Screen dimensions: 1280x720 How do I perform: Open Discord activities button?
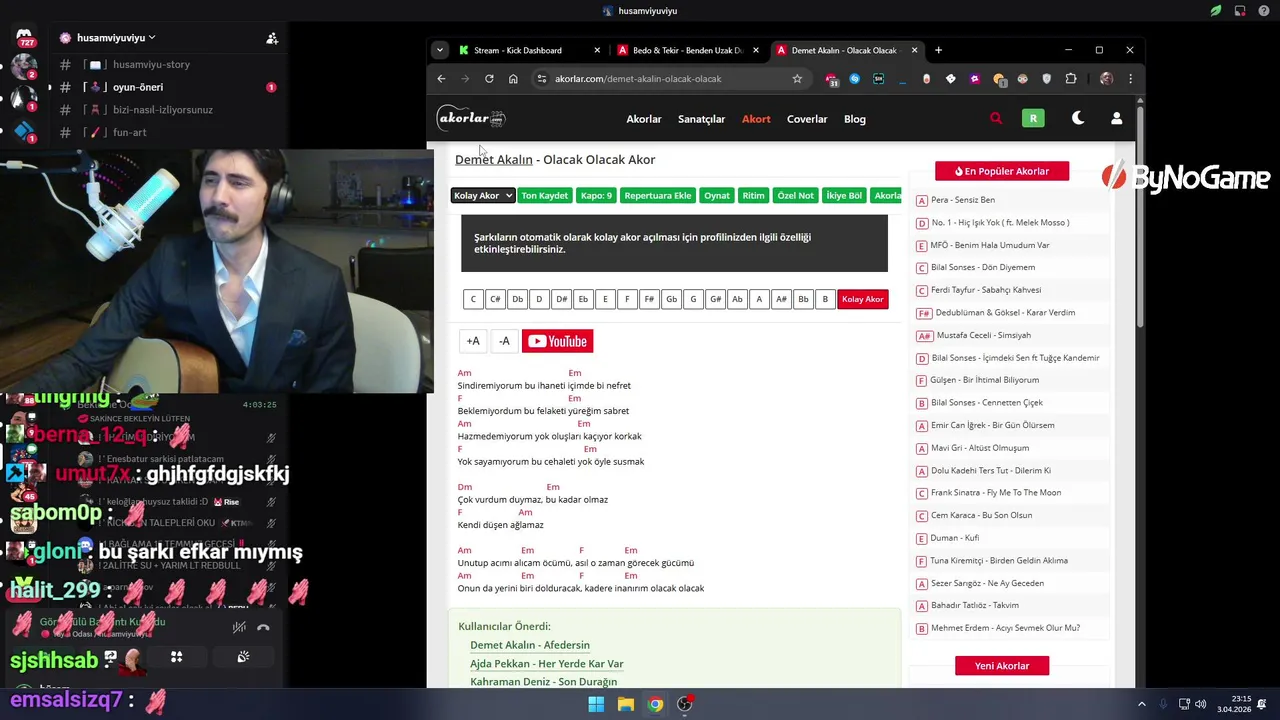[x=176, y=657]
